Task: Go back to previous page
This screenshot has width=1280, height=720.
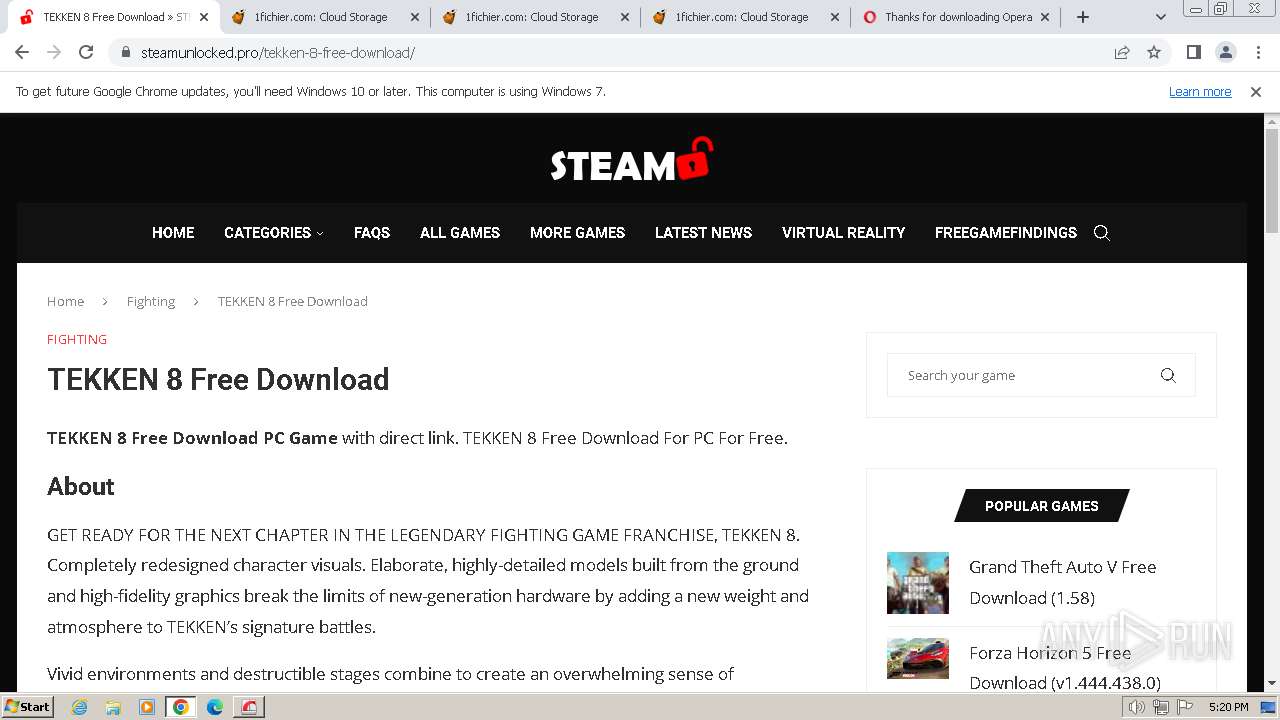Action: (22, 52)
